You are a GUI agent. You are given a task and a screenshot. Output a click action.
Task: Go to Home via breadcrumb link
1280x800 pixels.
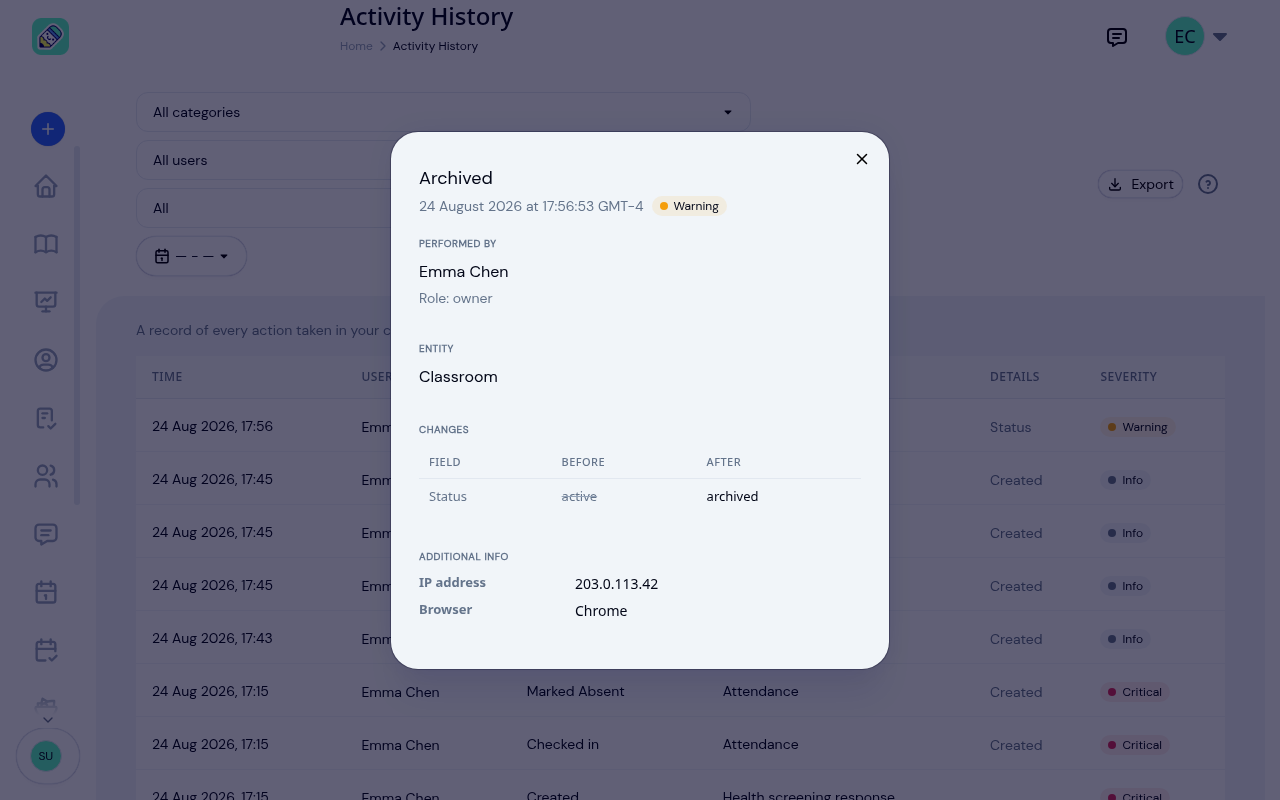[x=356, y=46]
